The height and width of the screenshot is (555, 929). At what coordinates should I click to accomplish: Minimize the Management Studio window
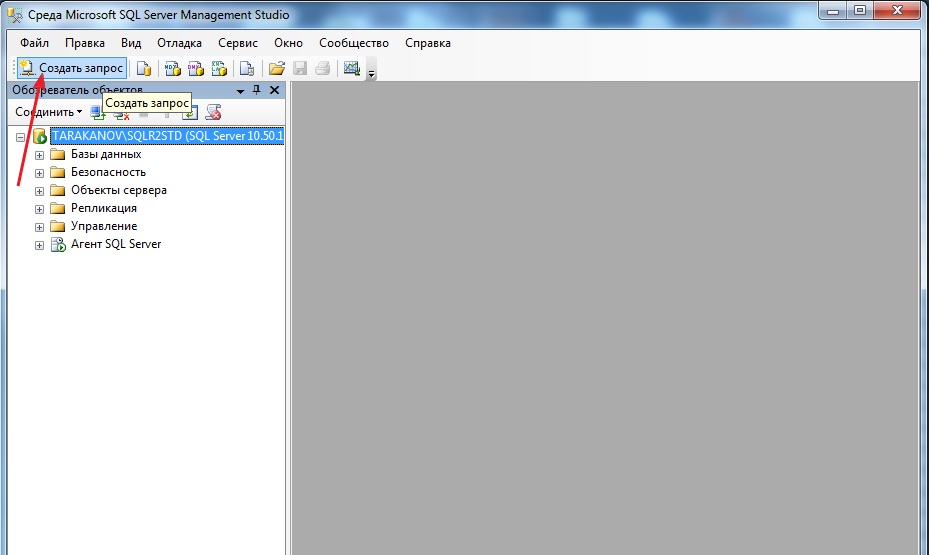click(832, 11)
